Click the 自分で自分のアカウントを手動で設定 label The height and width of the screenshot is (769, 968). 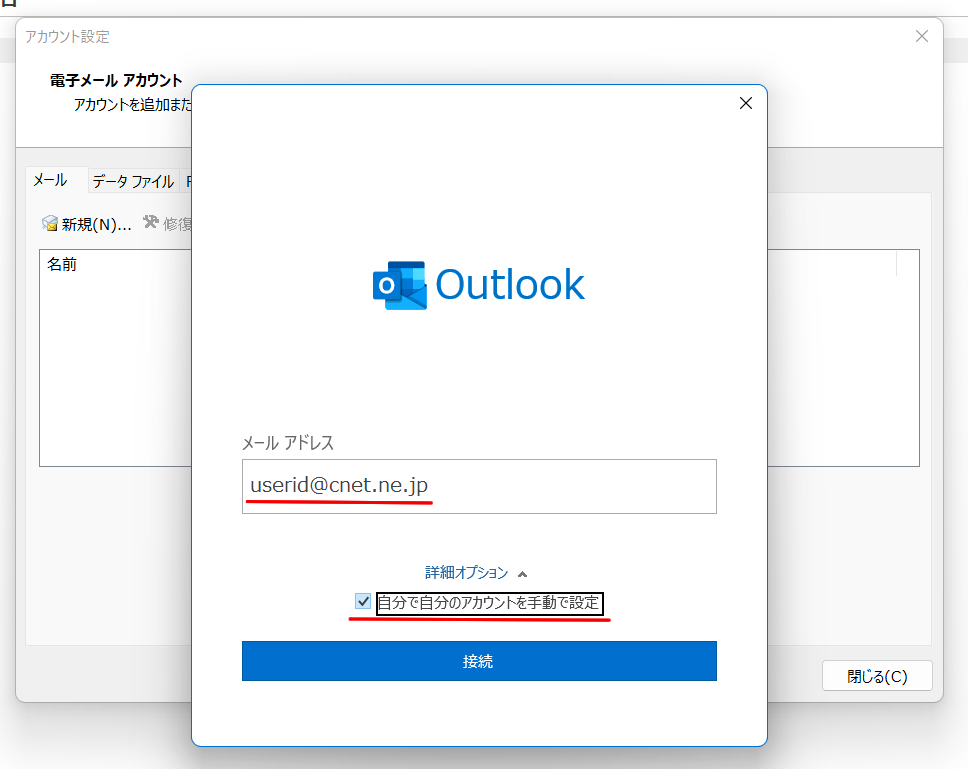[x=489, y=602]
